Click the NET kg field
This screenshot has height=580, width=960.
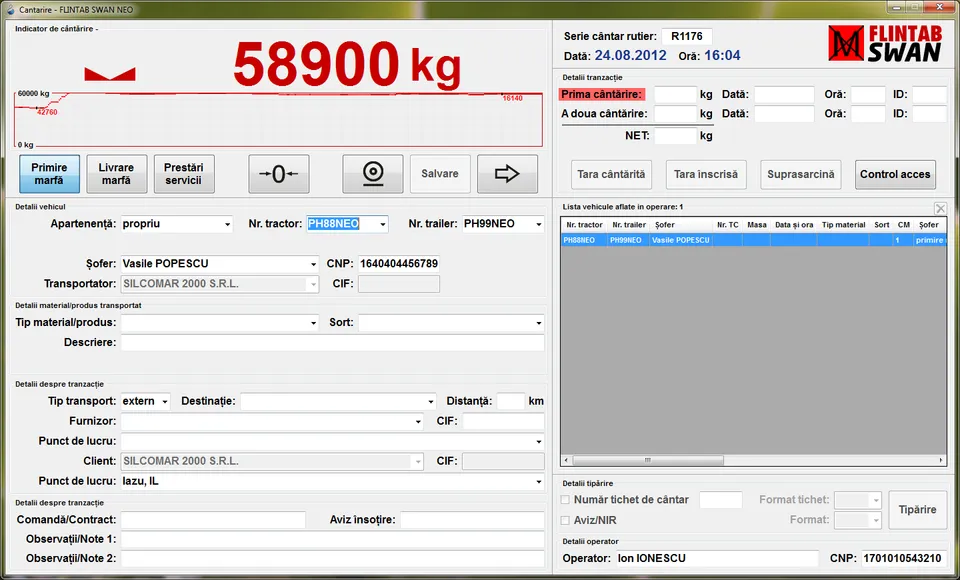pyautogui.click(x=675, y=136)
